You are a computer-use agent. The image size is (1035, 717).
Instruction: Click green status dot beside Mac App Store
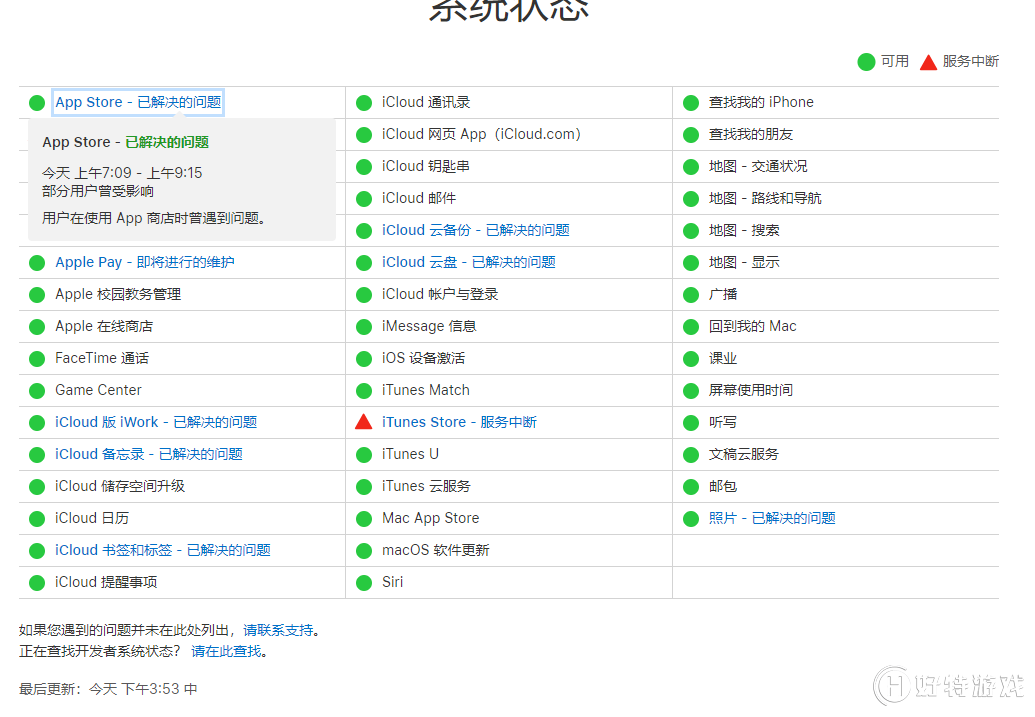click(364, 519)
